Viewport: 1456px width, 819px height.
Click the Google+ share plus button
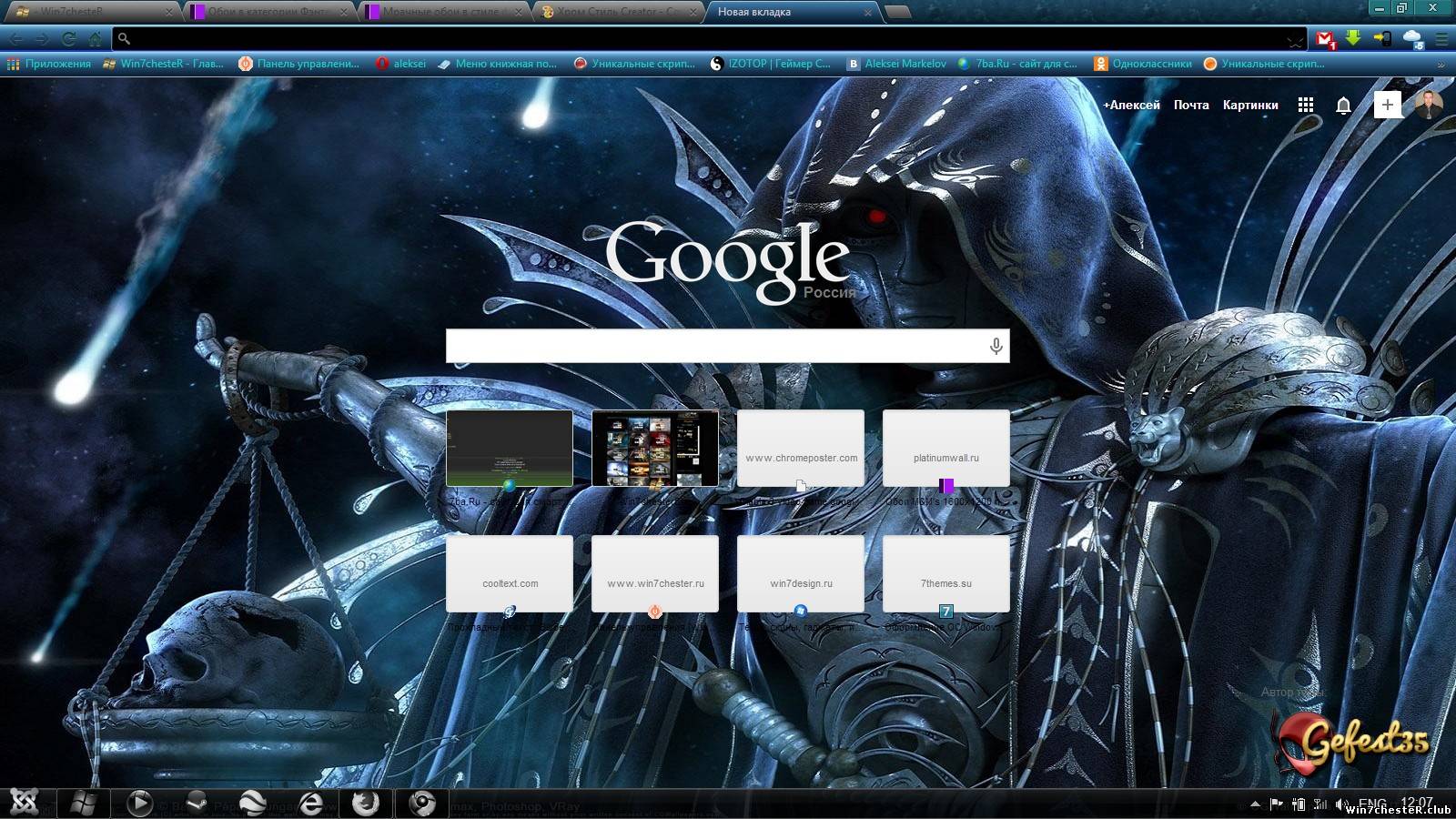[x=1387, y=105]
